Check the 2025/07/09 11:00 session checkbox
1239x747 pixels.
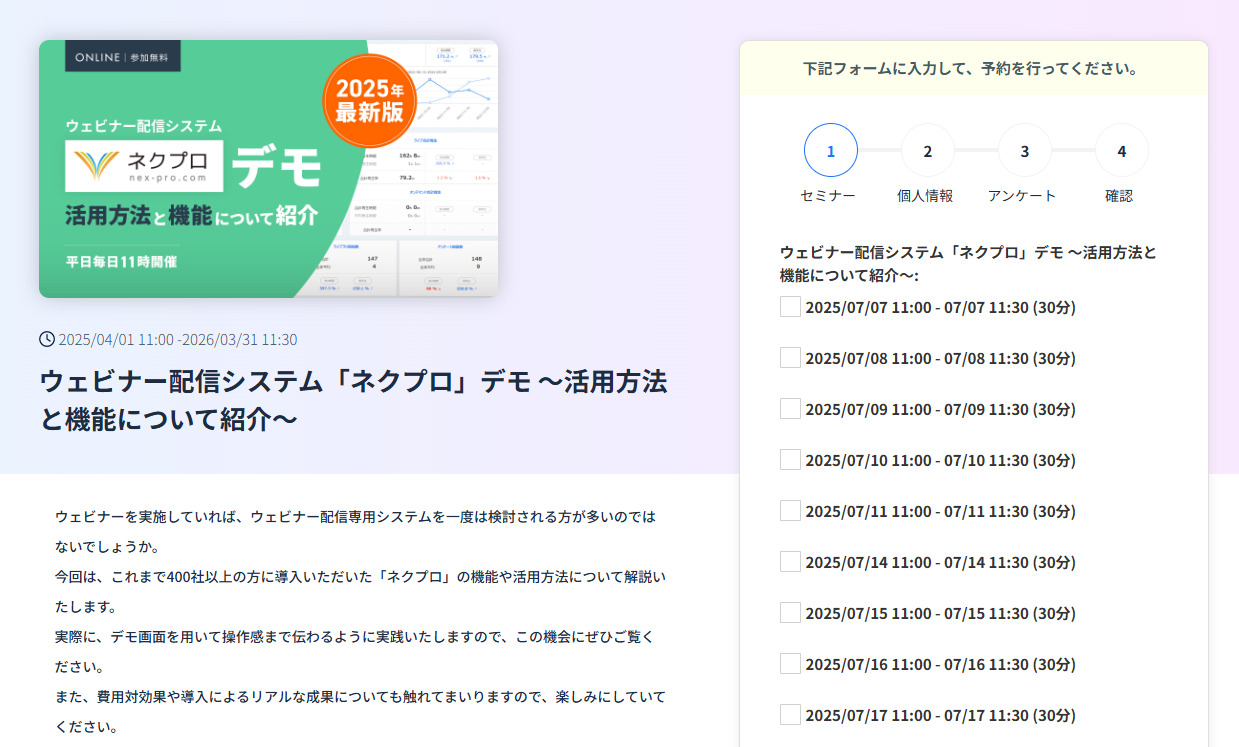[x=790, y=409]
